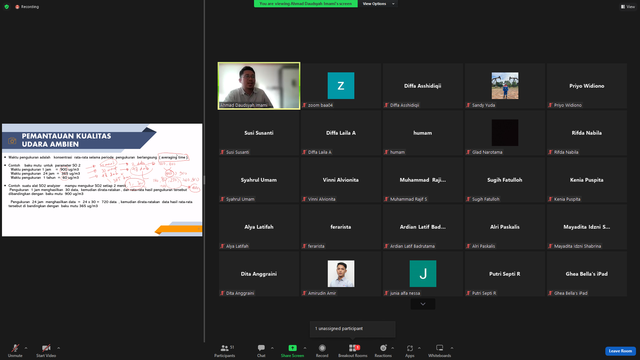Screen dimensions: 640x360
Task: Click Priyo Widiono name tile
Action: tap(587, 86)
